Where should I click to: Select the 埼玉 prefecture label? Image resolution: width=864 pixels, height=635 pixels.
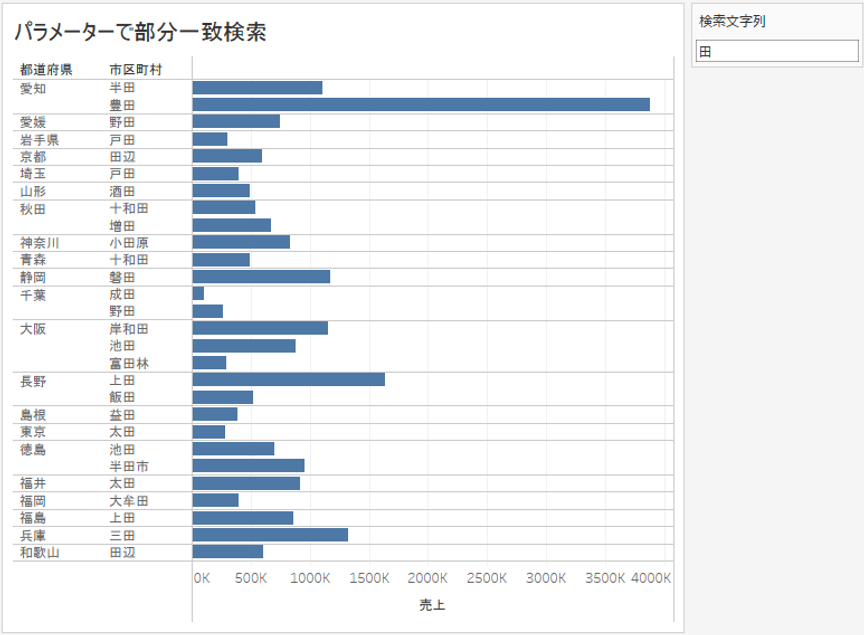pos(33,174)
